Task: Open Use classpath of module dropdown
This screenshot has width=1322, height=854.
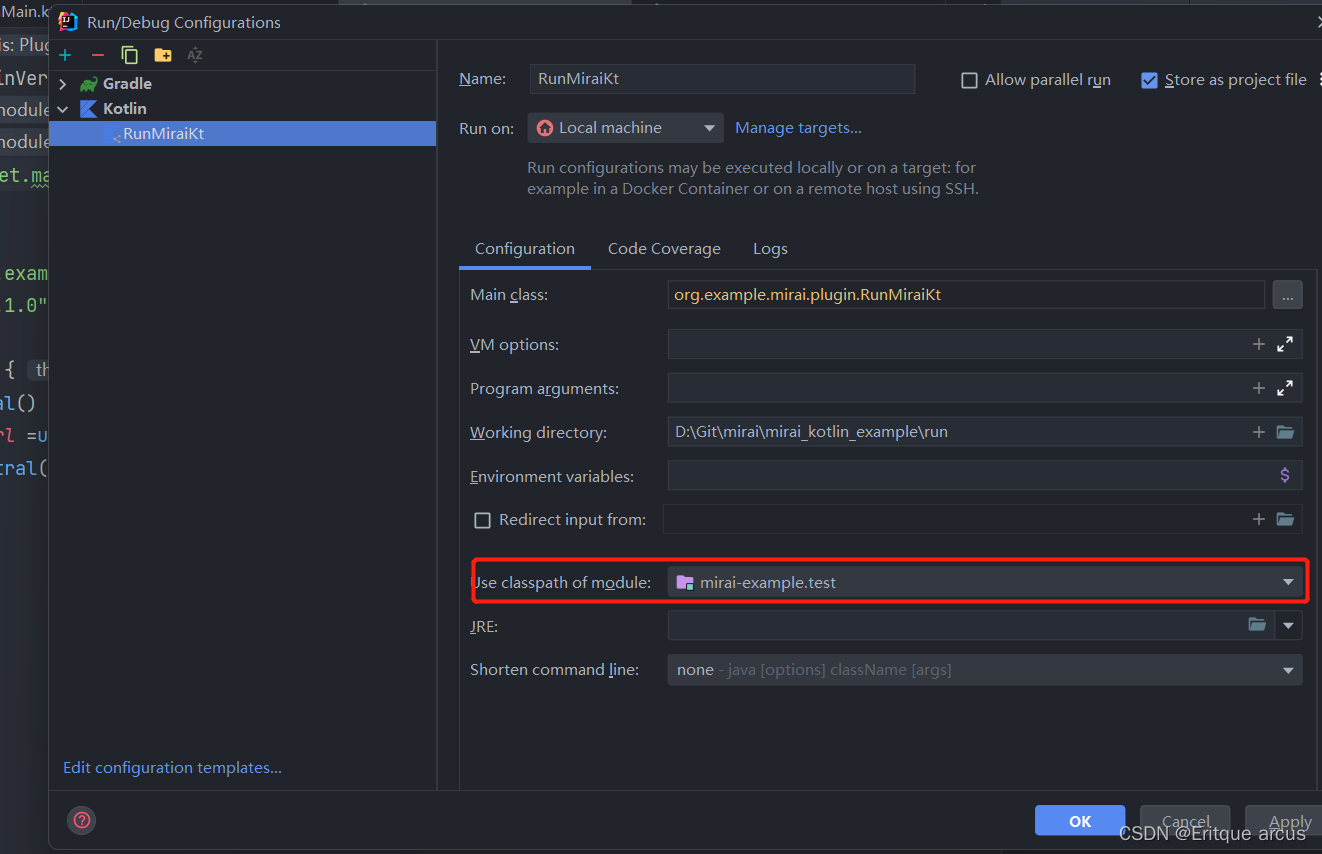Action: pyautogui.click(x=985, y=582)
